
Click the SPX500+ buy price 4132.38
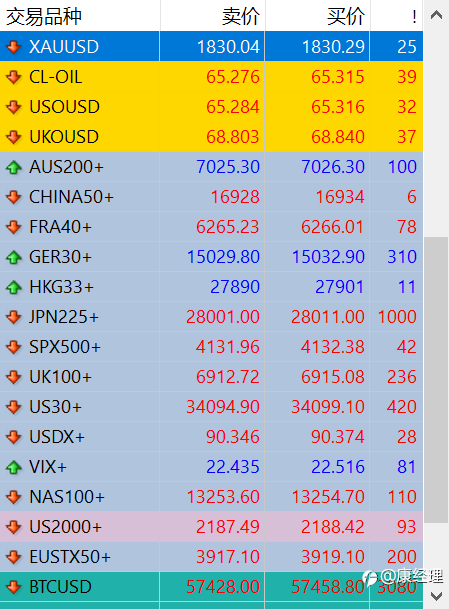pos(332,347)
